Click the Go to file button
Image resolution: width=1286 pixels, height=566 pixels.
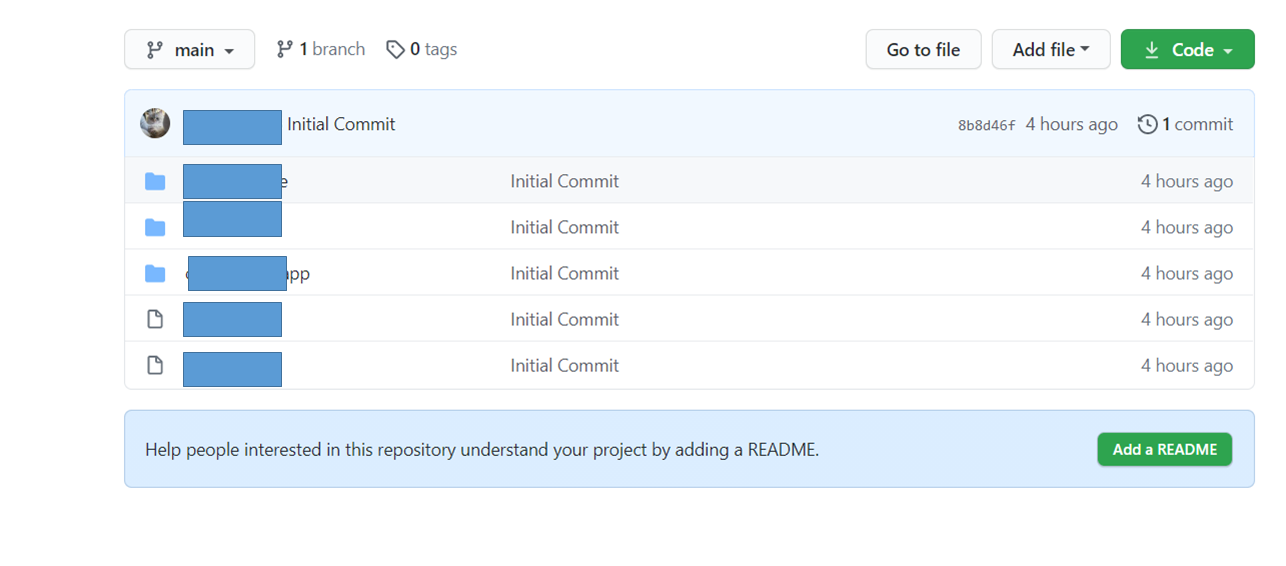923,50
